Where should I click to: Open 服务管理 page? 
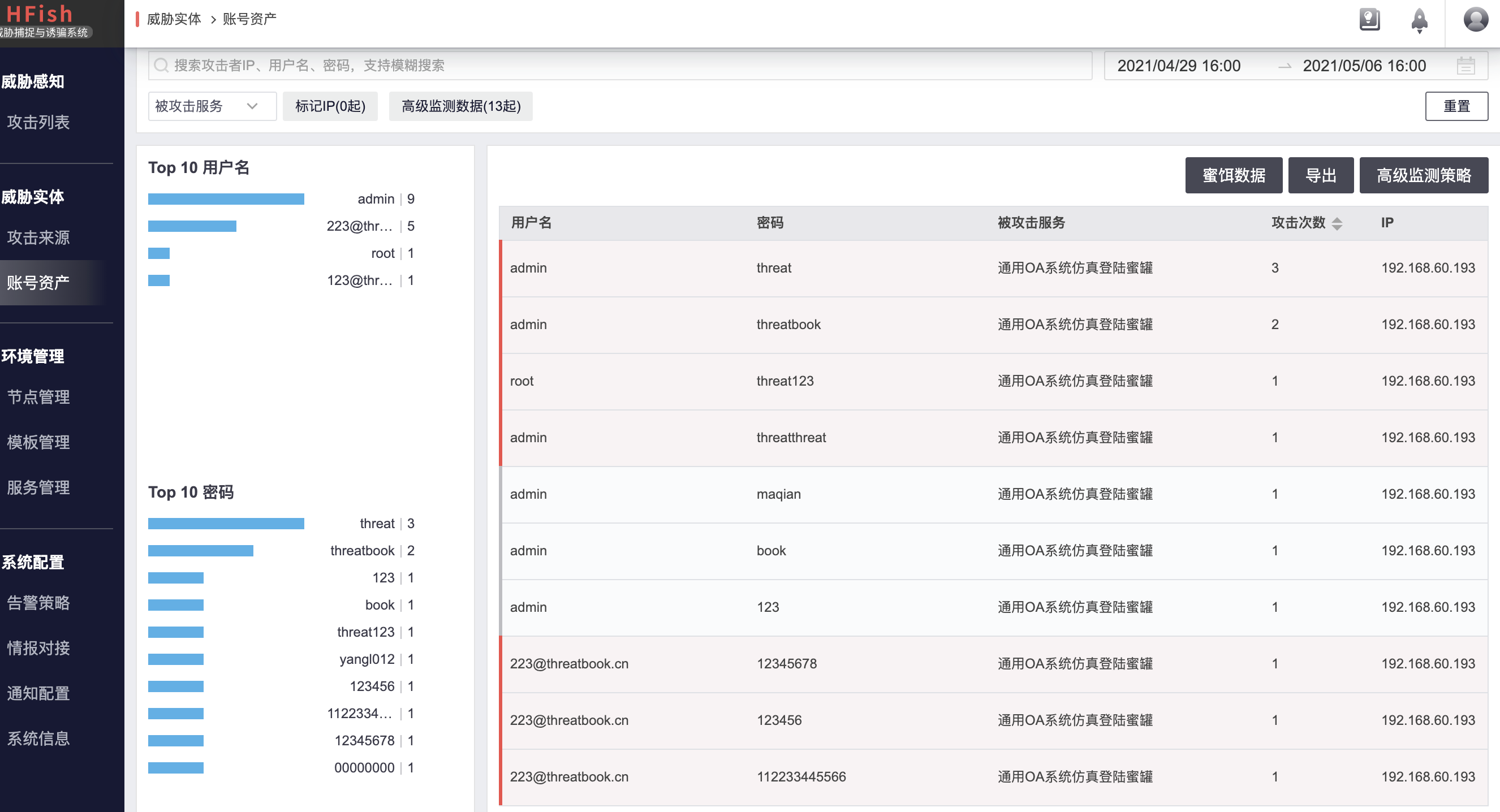click(x=38, y=488)
